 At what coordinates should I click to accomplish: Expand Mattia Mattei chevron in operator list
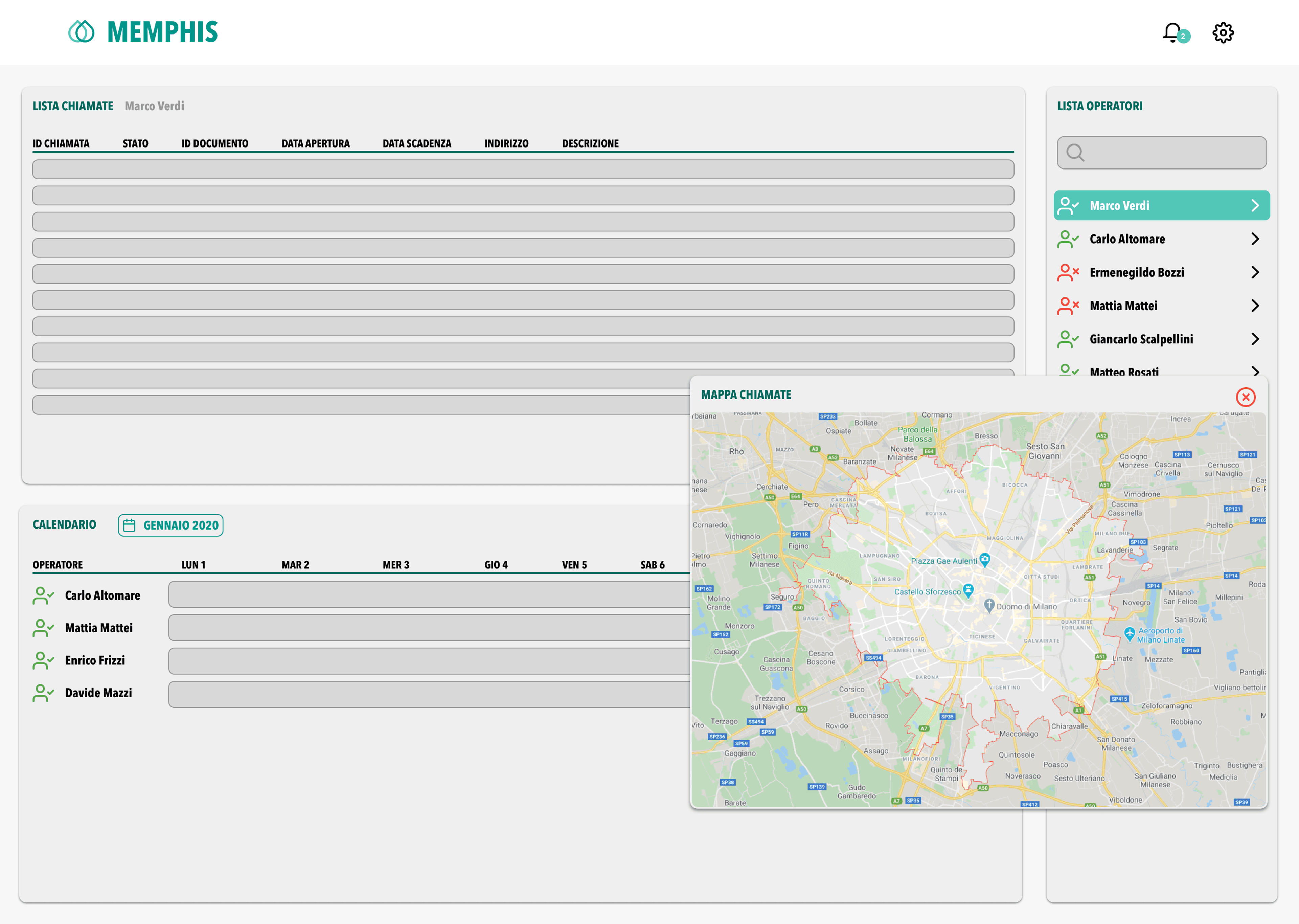(x=1255, y=306)
